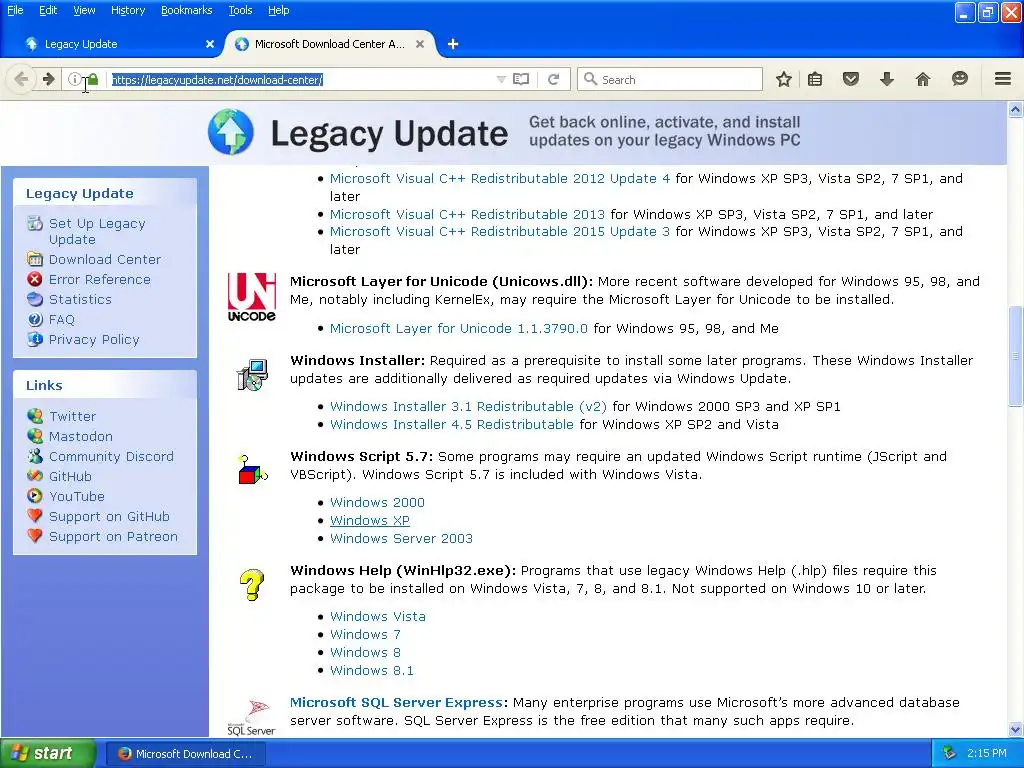Open the Bookmarks menu
Viewport: 1024px width, 768px height.
click(x=187, y=10)
